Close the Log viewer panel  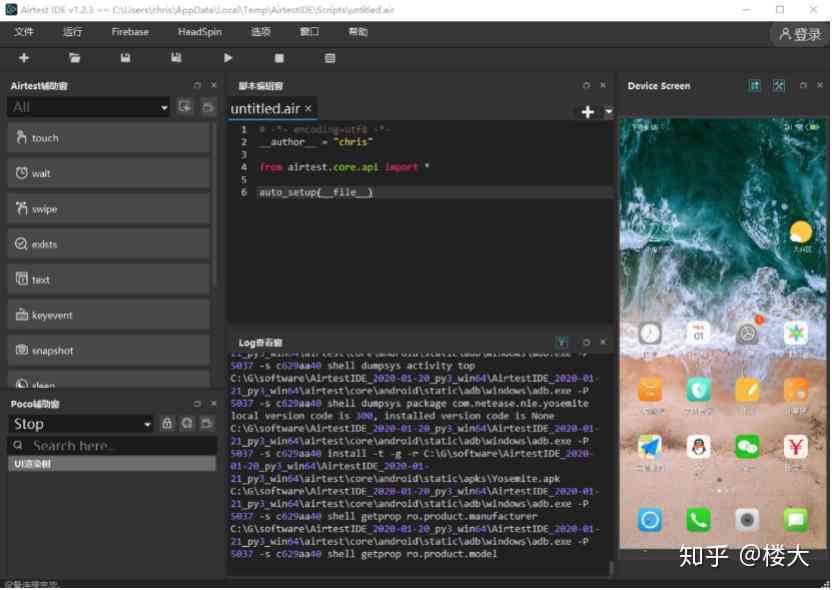tap(603, 342)
